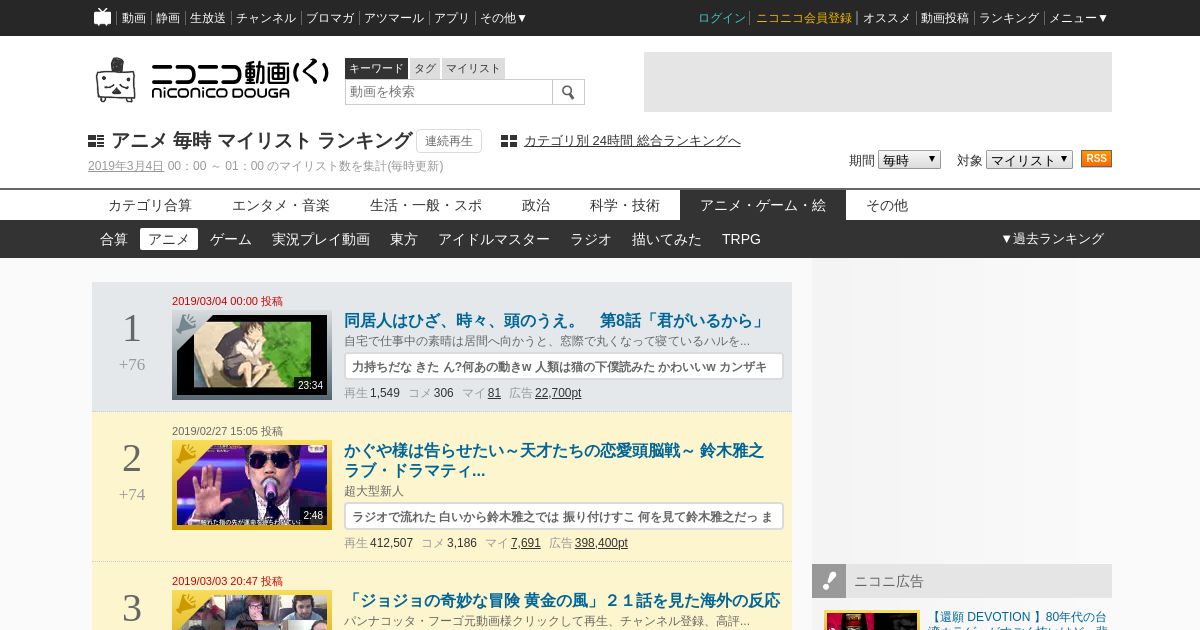Open カテゴリ別 24時間 総合ランキングへ link
Viewport: 1200px width, 630px height.
(632, 141)
